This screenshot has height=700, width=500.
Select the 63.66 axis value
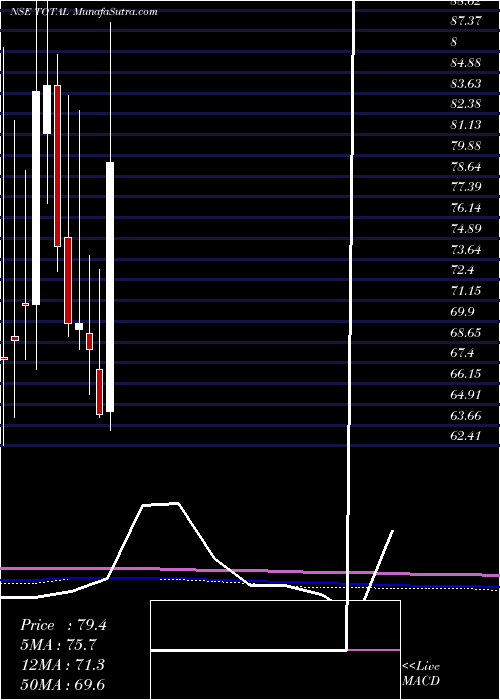[x=466, y=416]
